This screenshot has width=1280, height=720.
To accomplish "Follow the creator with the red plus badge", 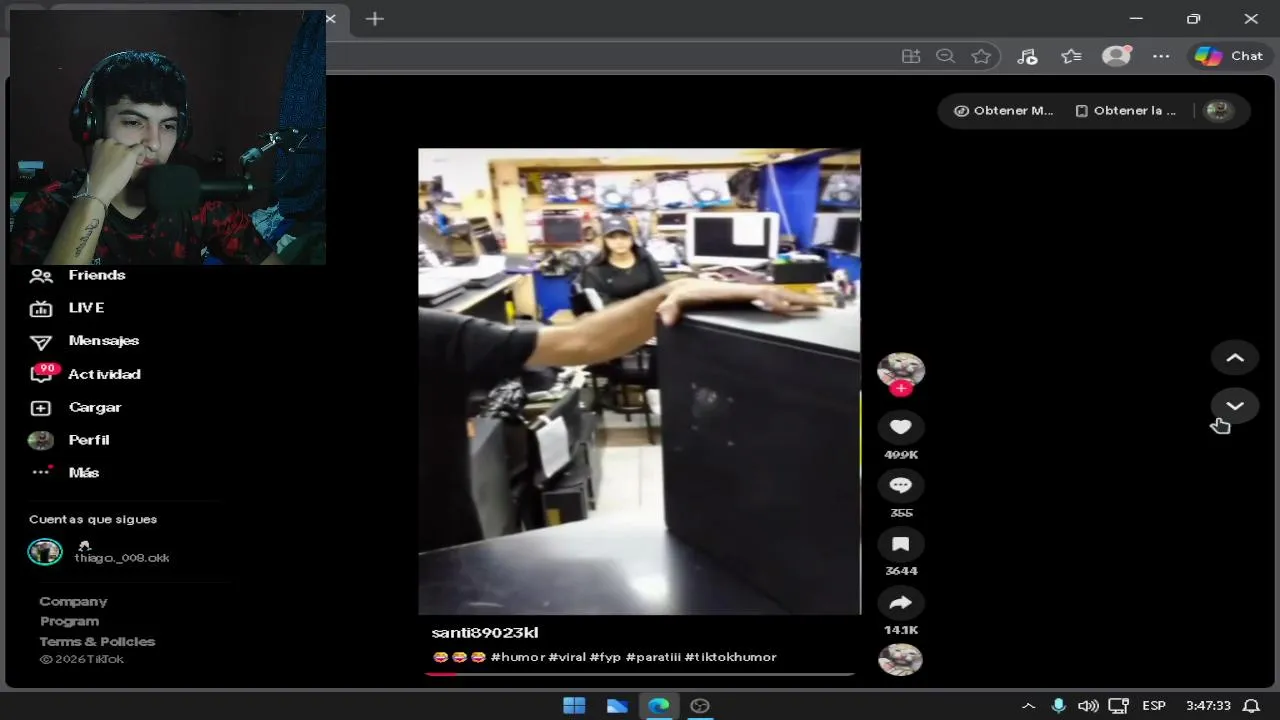I will [901, 389].
